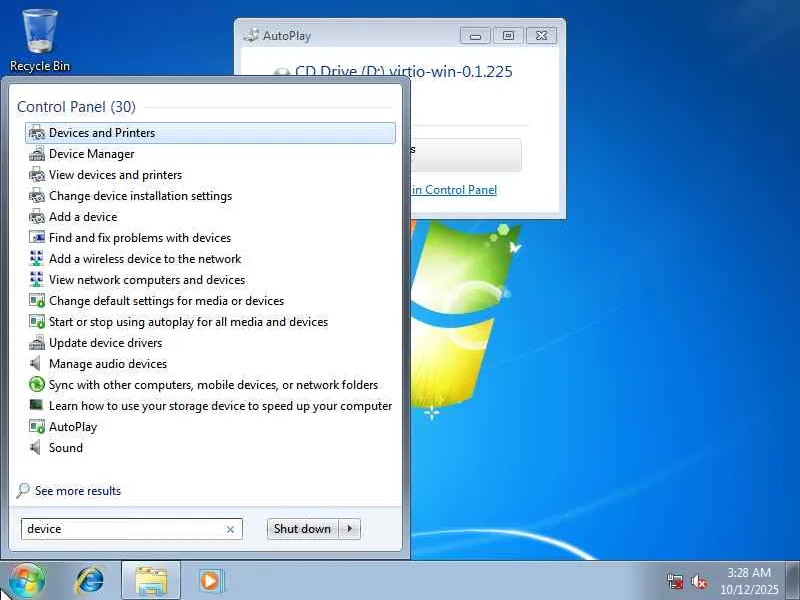Click the Find and fix problems icon
This screenshot has width=800, height=600.
click(37, 238)
